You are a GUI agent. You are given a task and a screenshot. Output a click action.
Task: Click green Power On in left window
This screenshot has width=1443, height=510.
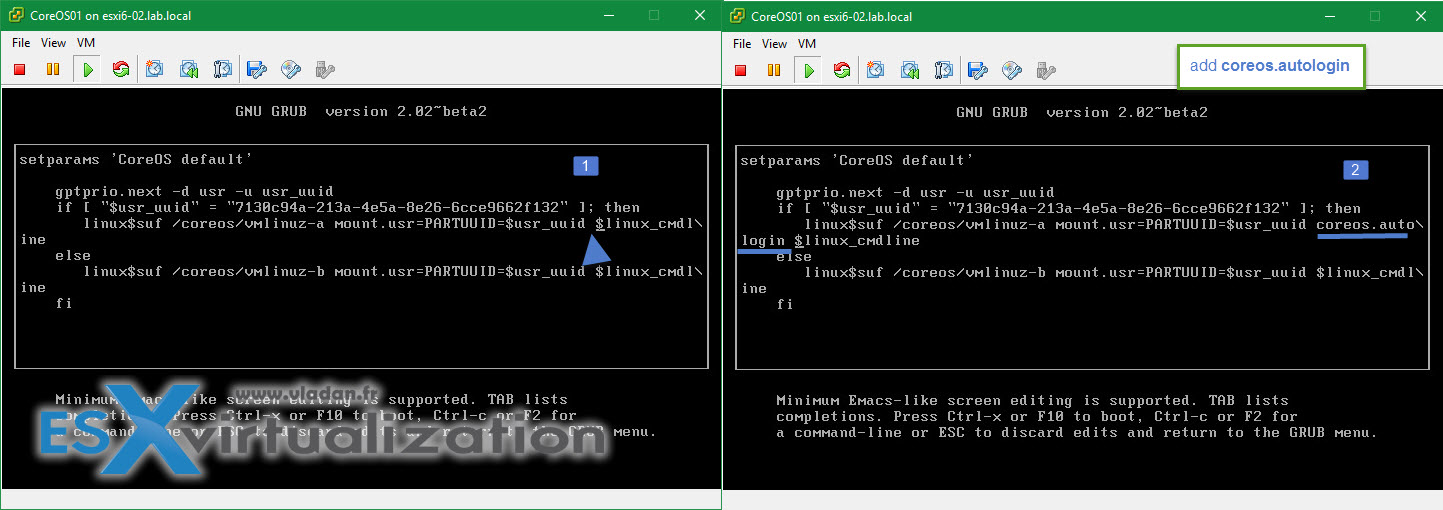88,70
